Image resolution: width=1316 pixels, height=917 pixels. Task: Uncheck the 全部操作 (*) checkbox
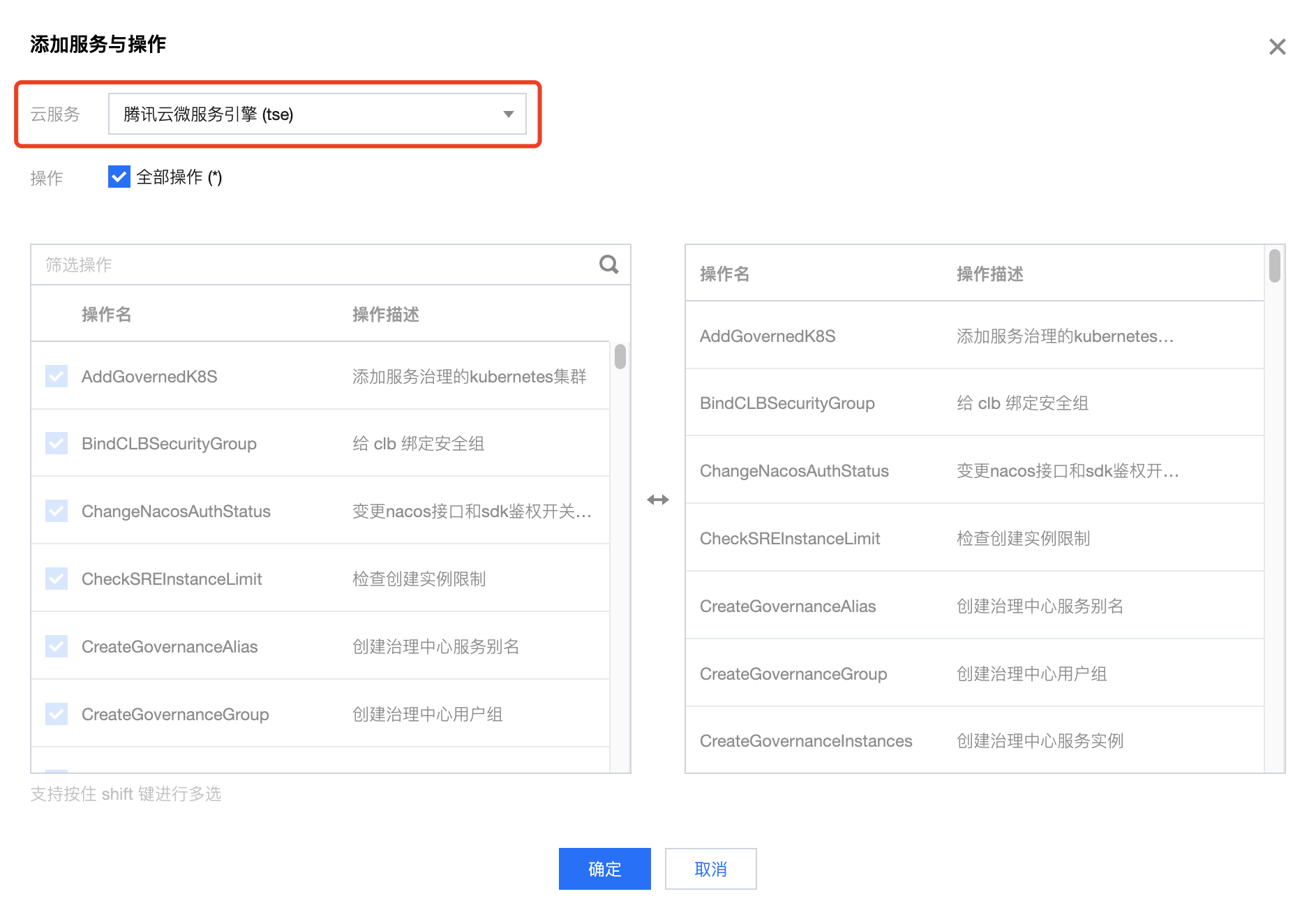119,177
